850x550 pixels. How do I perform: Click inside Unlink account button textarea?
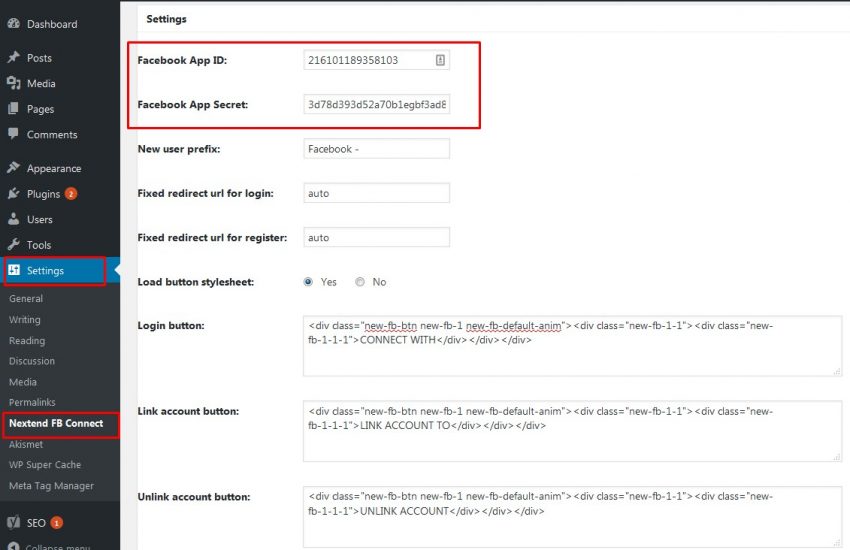(572, 517)
